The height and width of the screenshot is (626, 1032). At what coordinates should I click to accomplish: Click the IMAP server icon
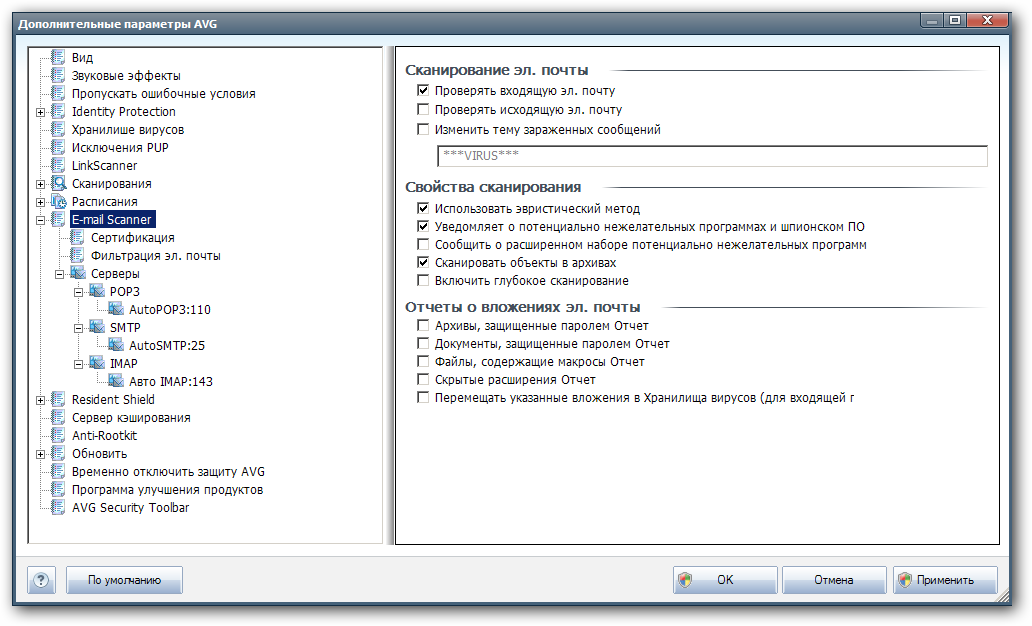(97, 363)
